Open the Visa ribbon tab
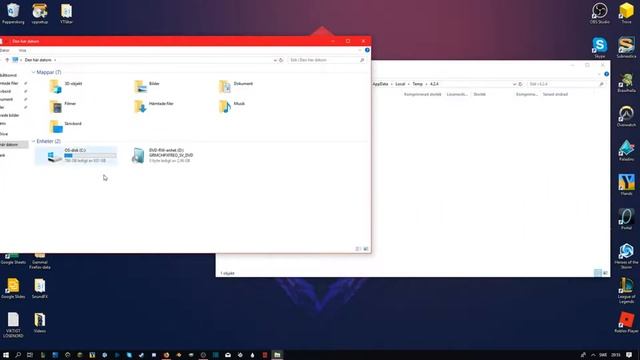 [22, 50]
